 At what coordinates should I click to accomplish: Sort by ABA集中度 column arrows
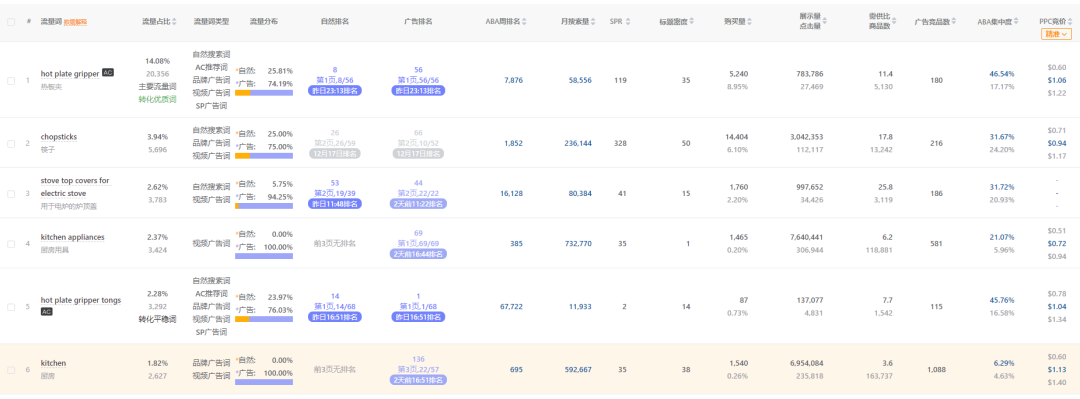[1015, 21]
